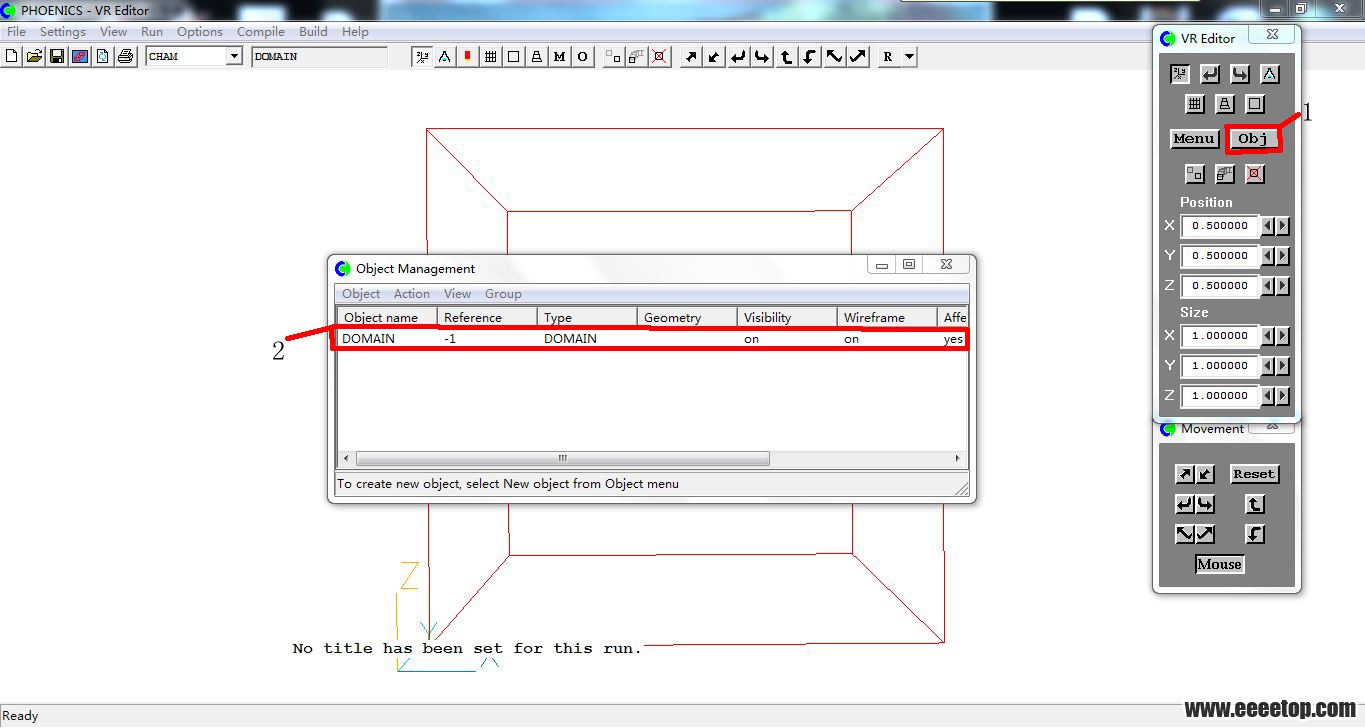The image size is (1365, 728).
Task: Click the Visibility column header
Action: pyautogui.click(x=787, y=317)
